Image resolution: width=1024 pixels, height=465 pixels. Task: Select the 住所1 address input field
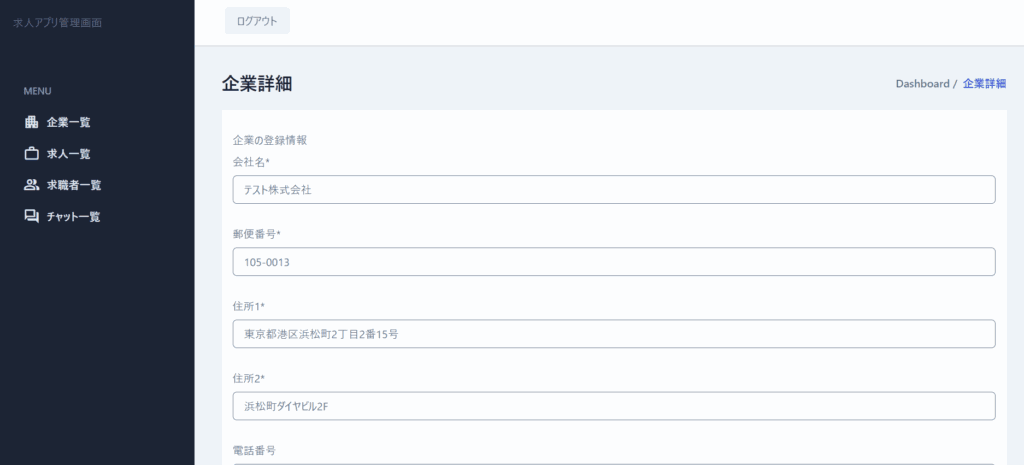pos(613,334)
